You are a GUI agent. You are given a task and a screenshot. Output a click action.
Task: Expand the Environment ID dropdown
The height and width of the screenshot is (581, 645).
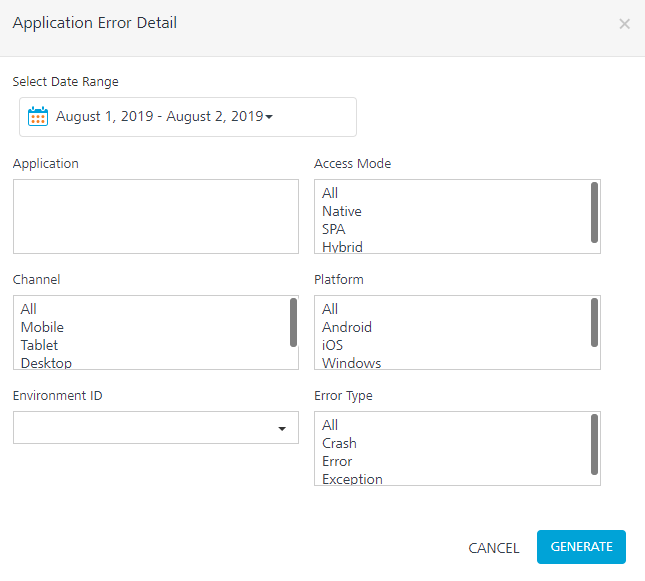coord(282,428)
